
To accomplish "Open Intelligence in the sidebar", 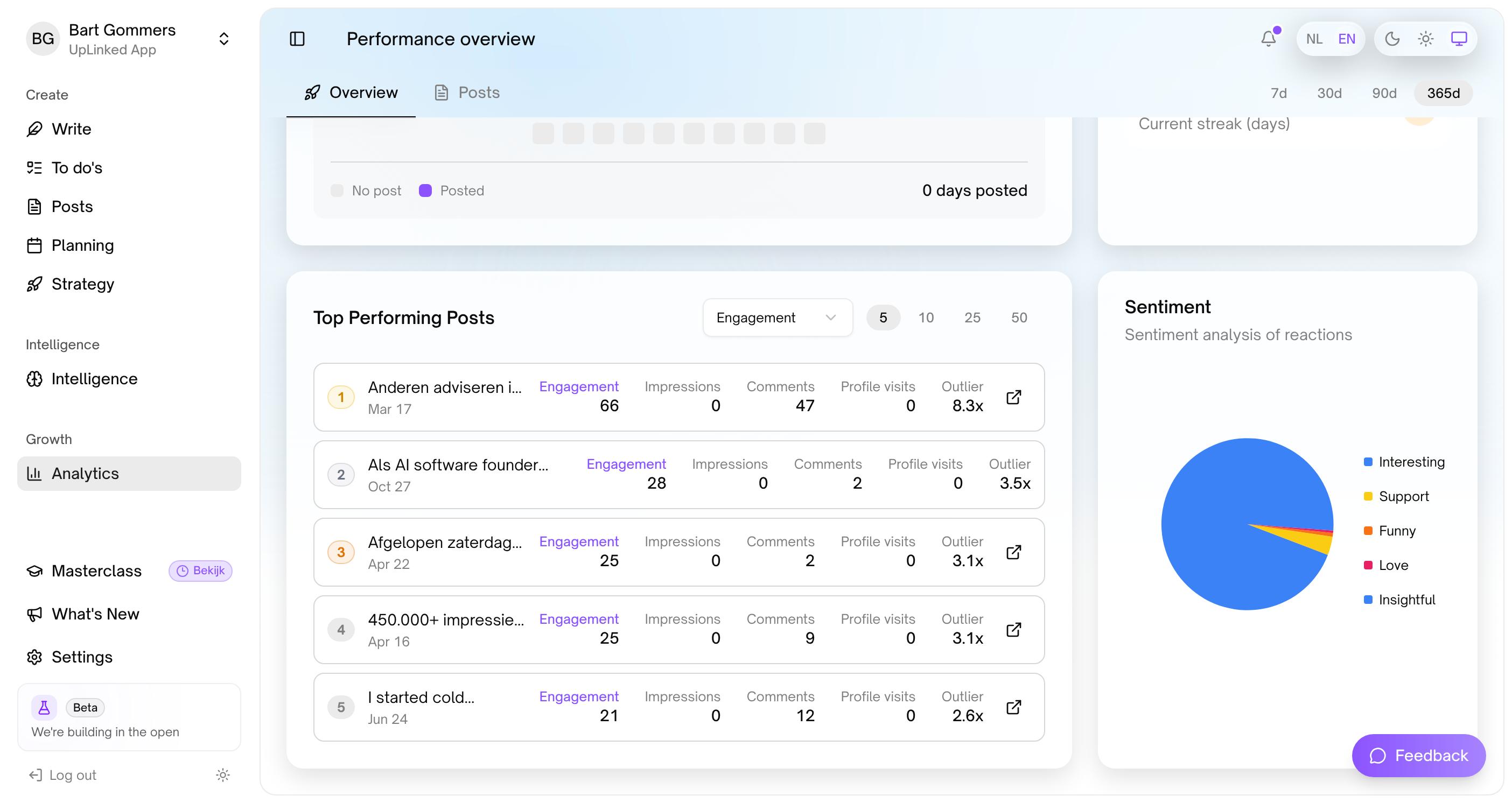I will 129,379.
